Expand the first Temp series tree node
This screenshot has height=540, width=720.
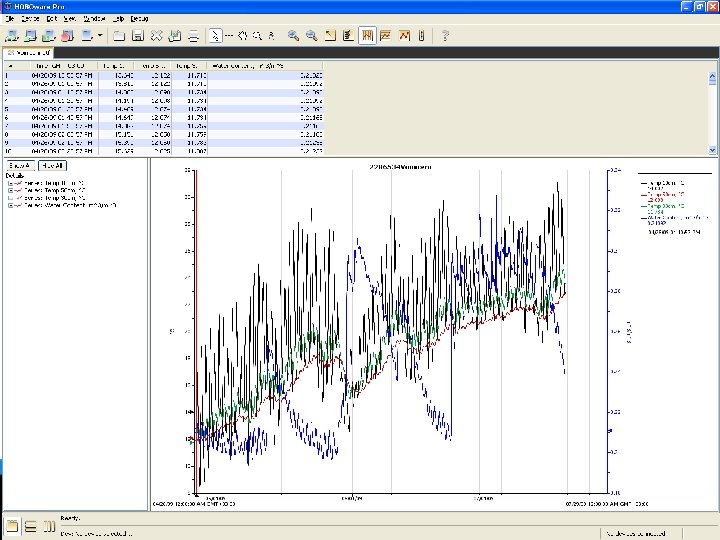10,183
